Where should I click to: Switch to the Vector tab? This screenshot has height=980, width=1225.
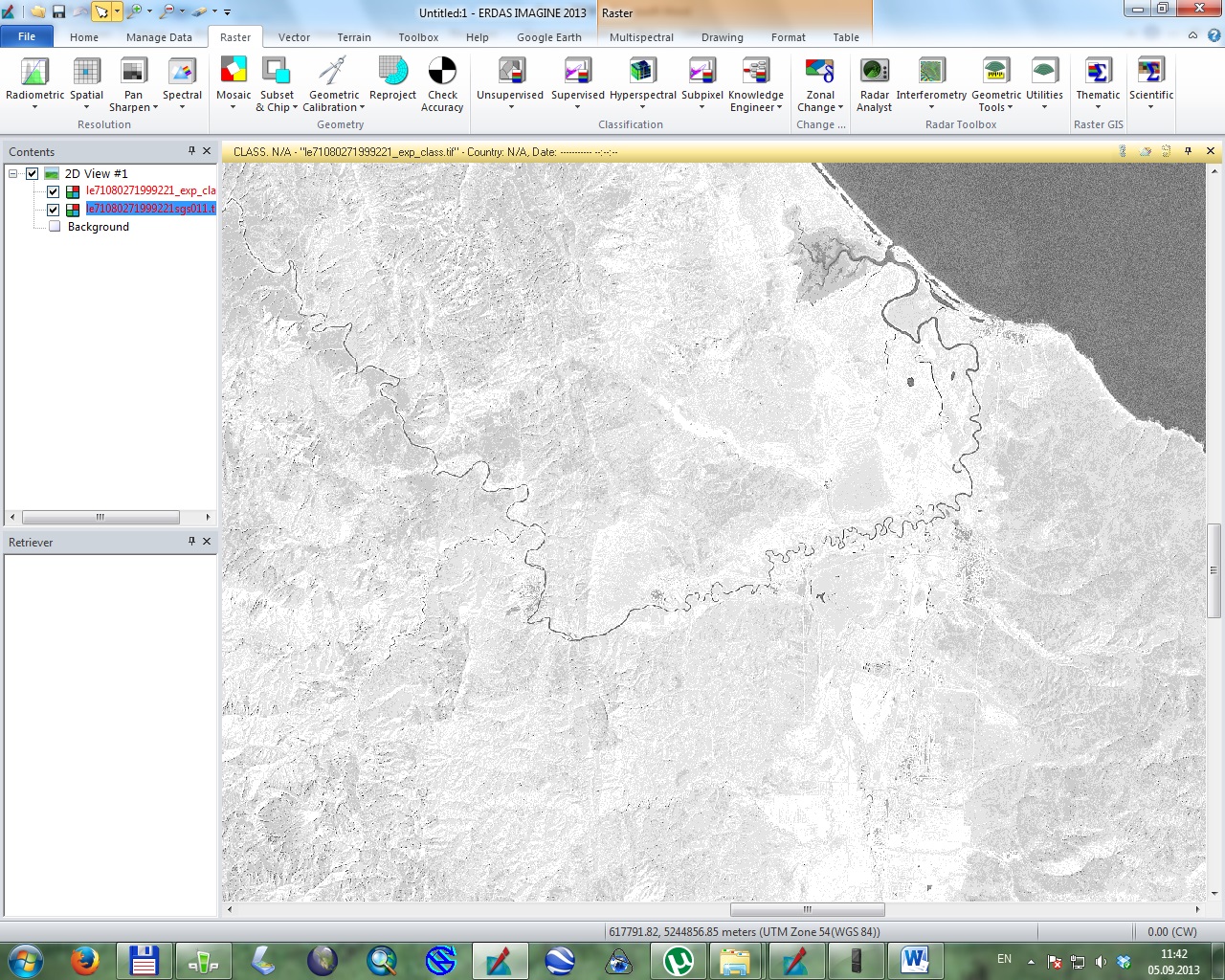294,37
